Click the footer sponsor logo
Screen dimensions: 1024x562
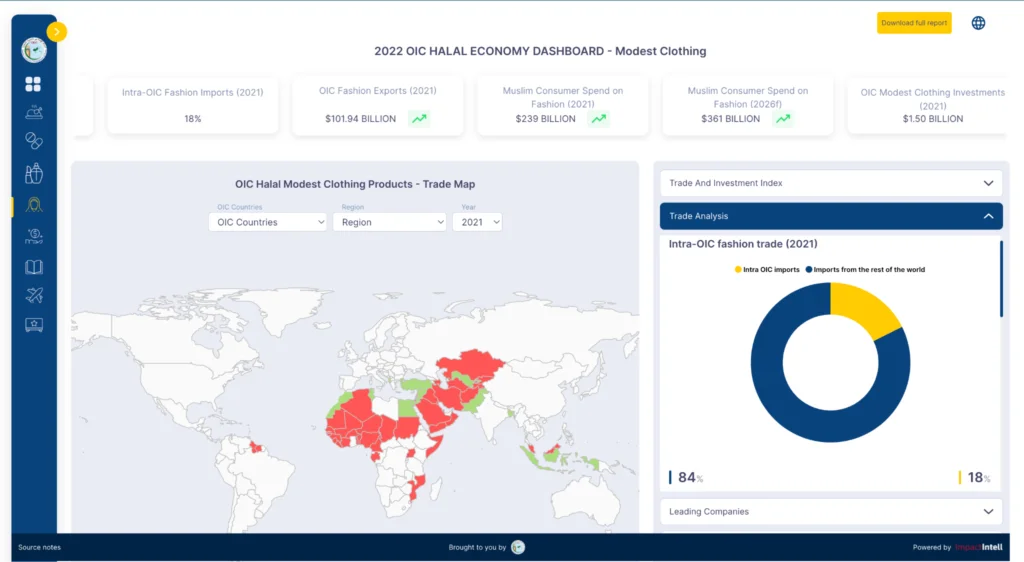[518, 547]
